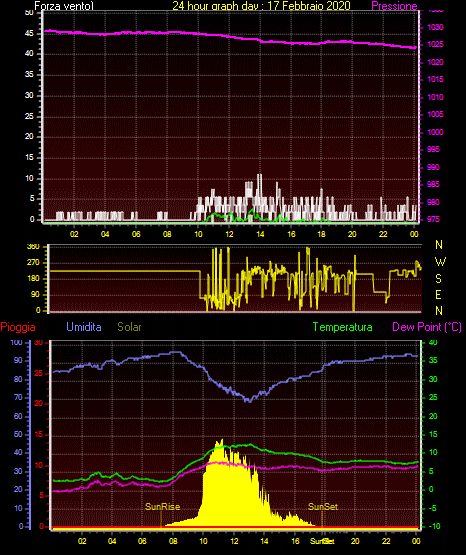Click the 'Forza vento' axis title
The height and width of the screenshot is (555, 466).
[x=63, y=6]
